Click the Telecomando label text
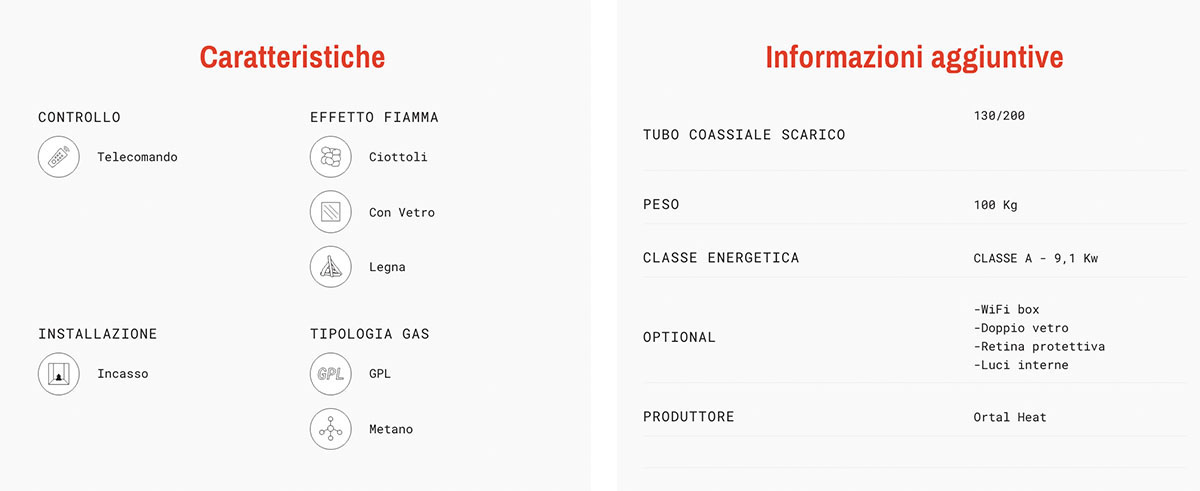Viewport: 1200px width, 491px height. (x=137, y=157)
